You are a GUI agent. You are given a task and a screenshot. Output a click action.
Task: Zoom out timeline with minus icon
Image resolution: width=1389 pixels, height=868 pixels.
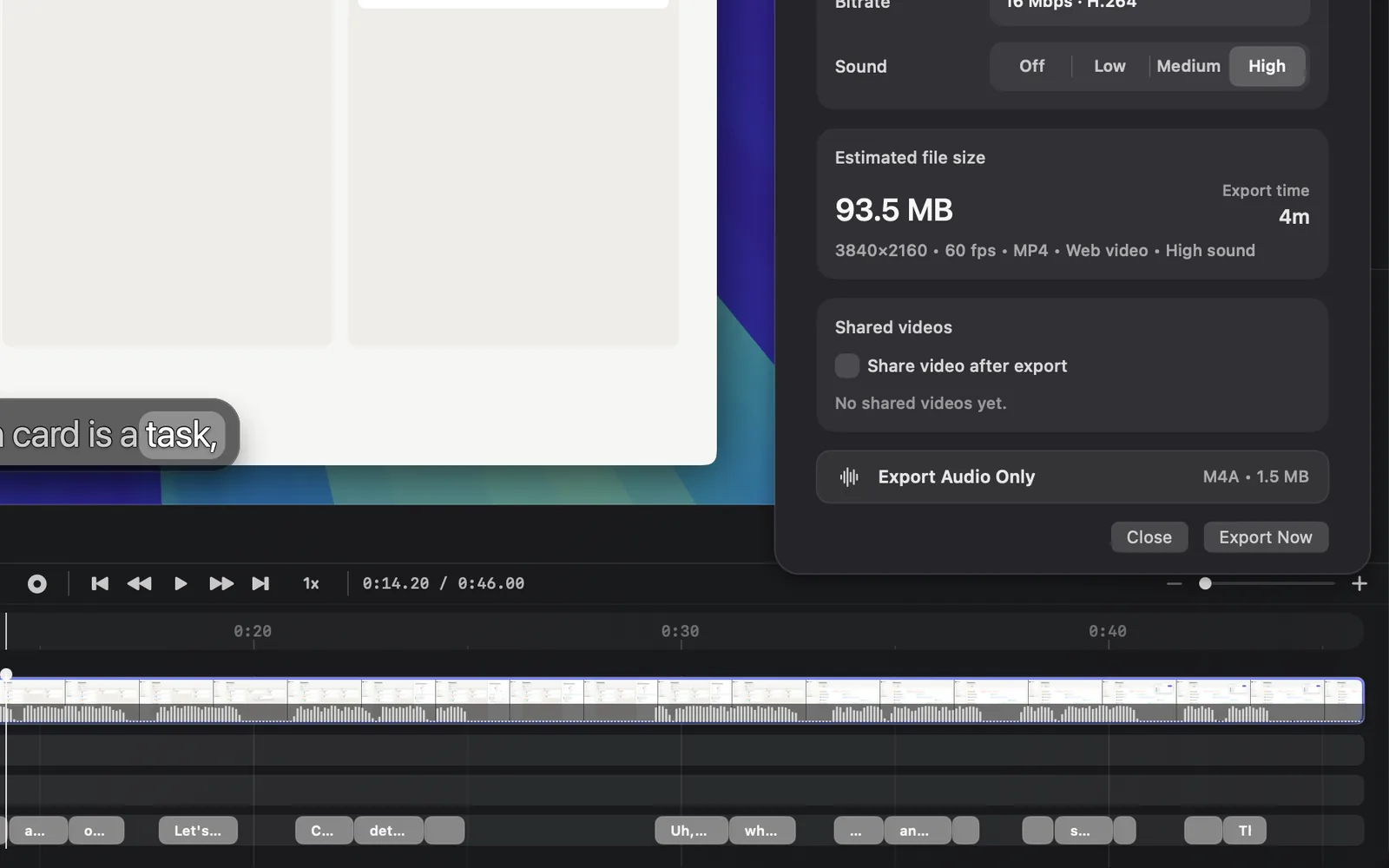tap(1175, 584)
